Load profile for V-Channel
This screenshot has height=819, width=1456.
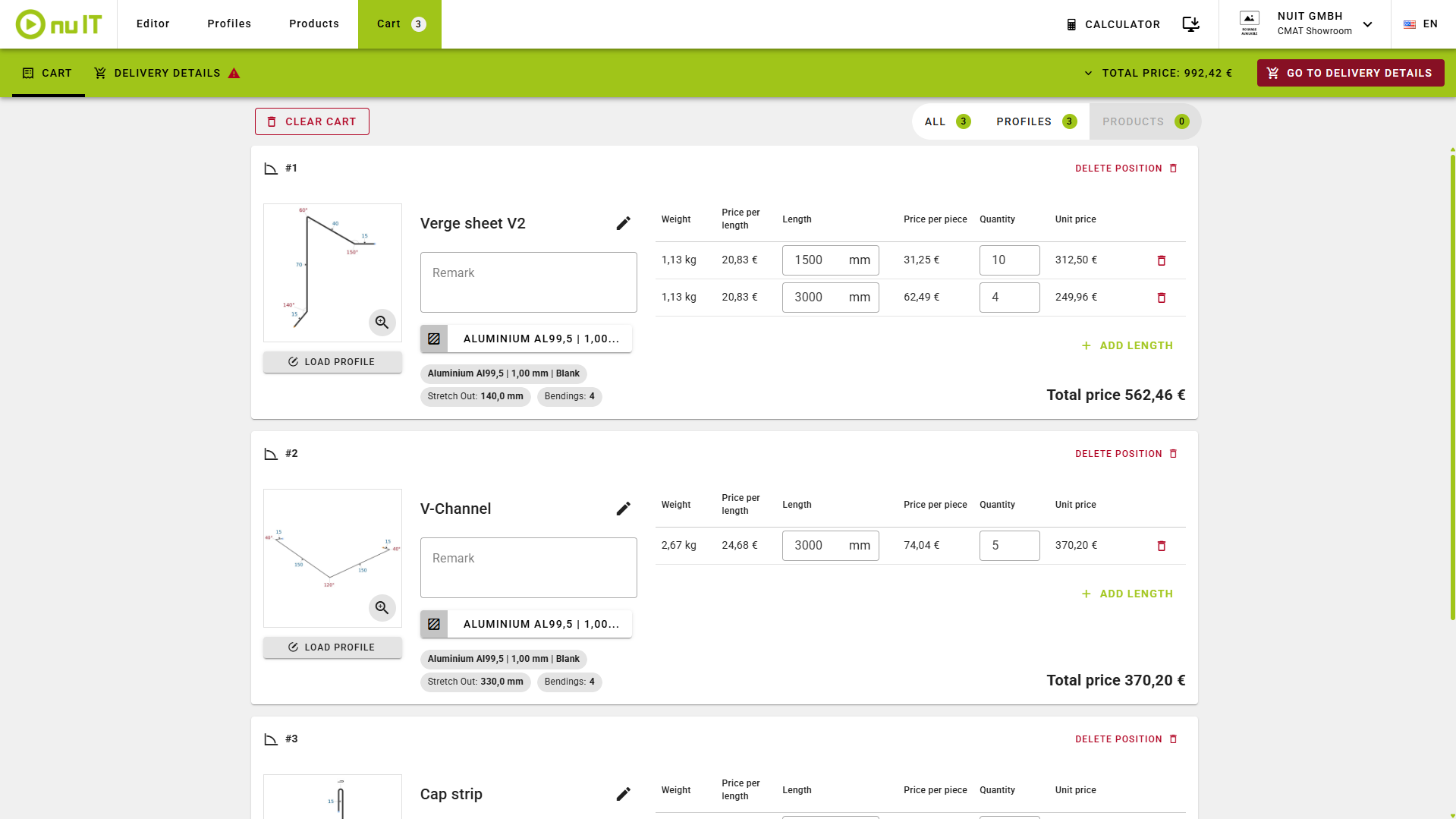pos(332,647)
